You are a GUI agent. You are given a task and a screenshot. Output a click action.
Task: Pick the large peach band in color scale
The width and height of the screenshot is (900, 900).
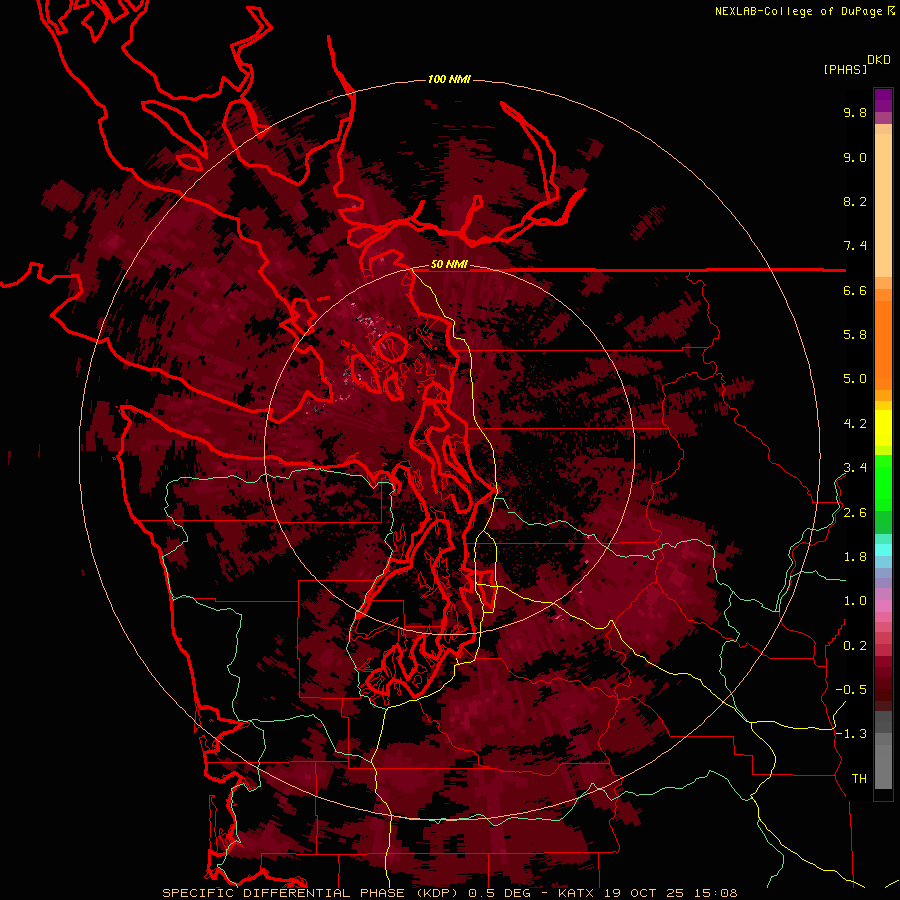point(883,205)
